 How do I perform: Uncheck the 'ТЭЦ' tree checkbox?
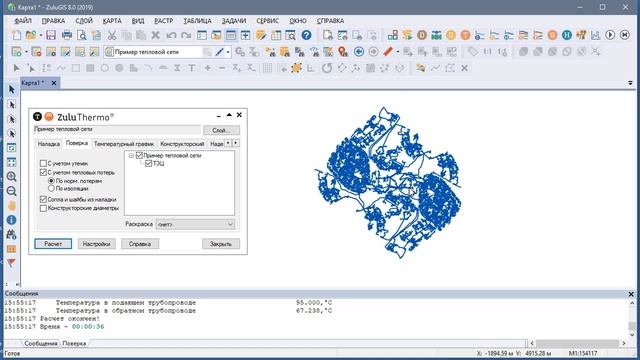point(149,164)
